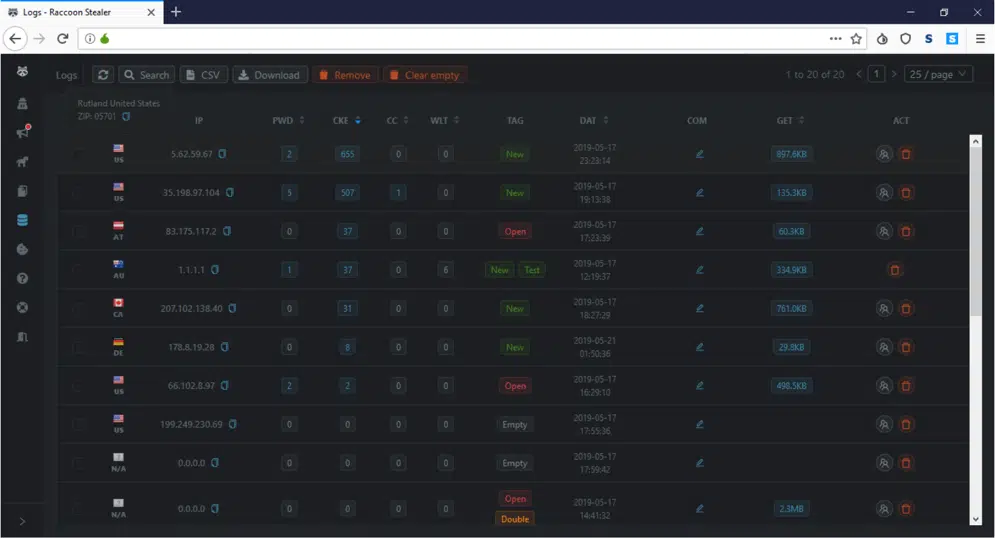The height and width of the screenshot is (538, 995).
Task: Go to the previous results page
Action: 859,74
